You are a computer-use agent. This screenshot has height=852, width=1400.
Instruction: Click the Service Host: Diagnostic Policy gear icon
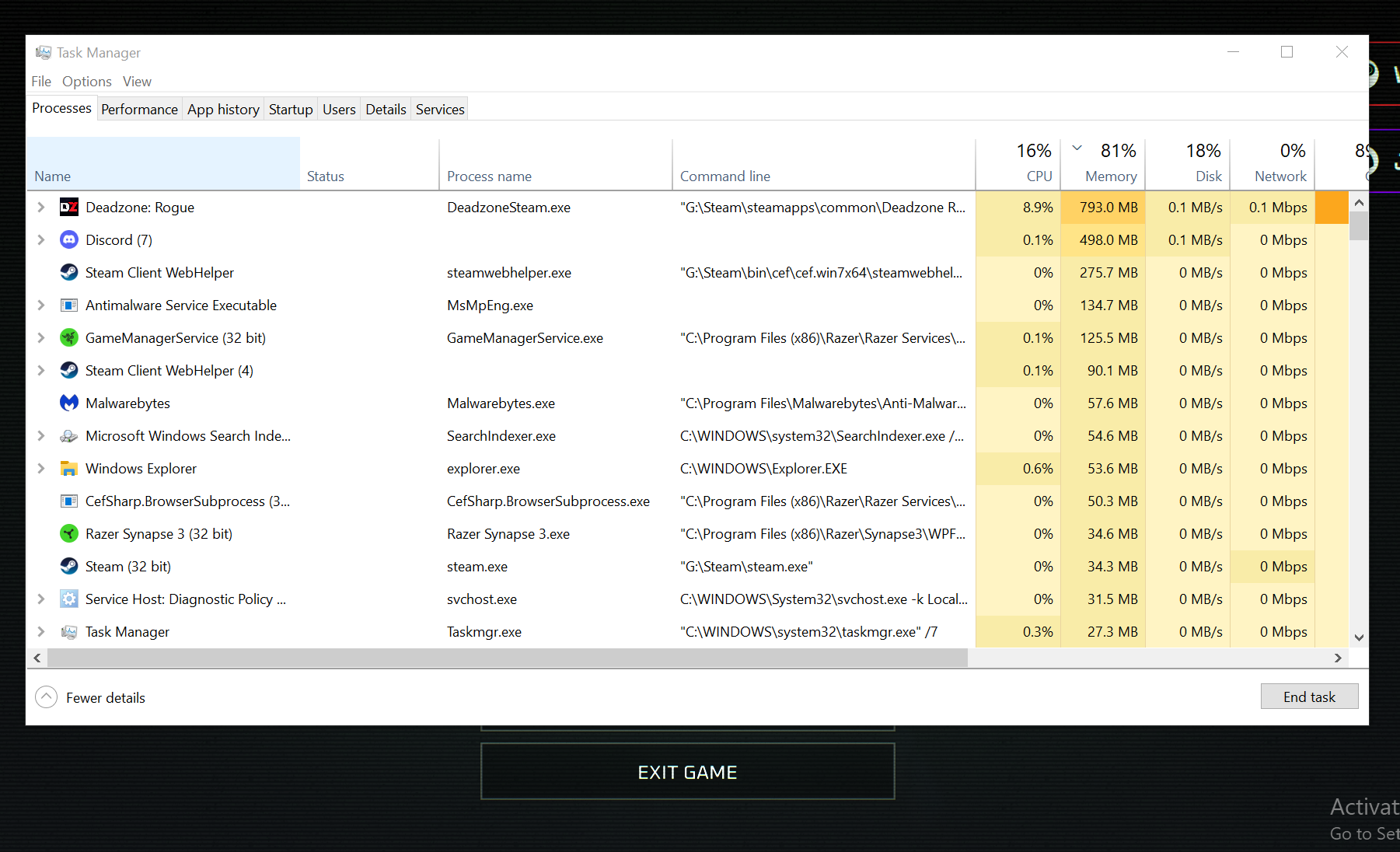[69, 599]
